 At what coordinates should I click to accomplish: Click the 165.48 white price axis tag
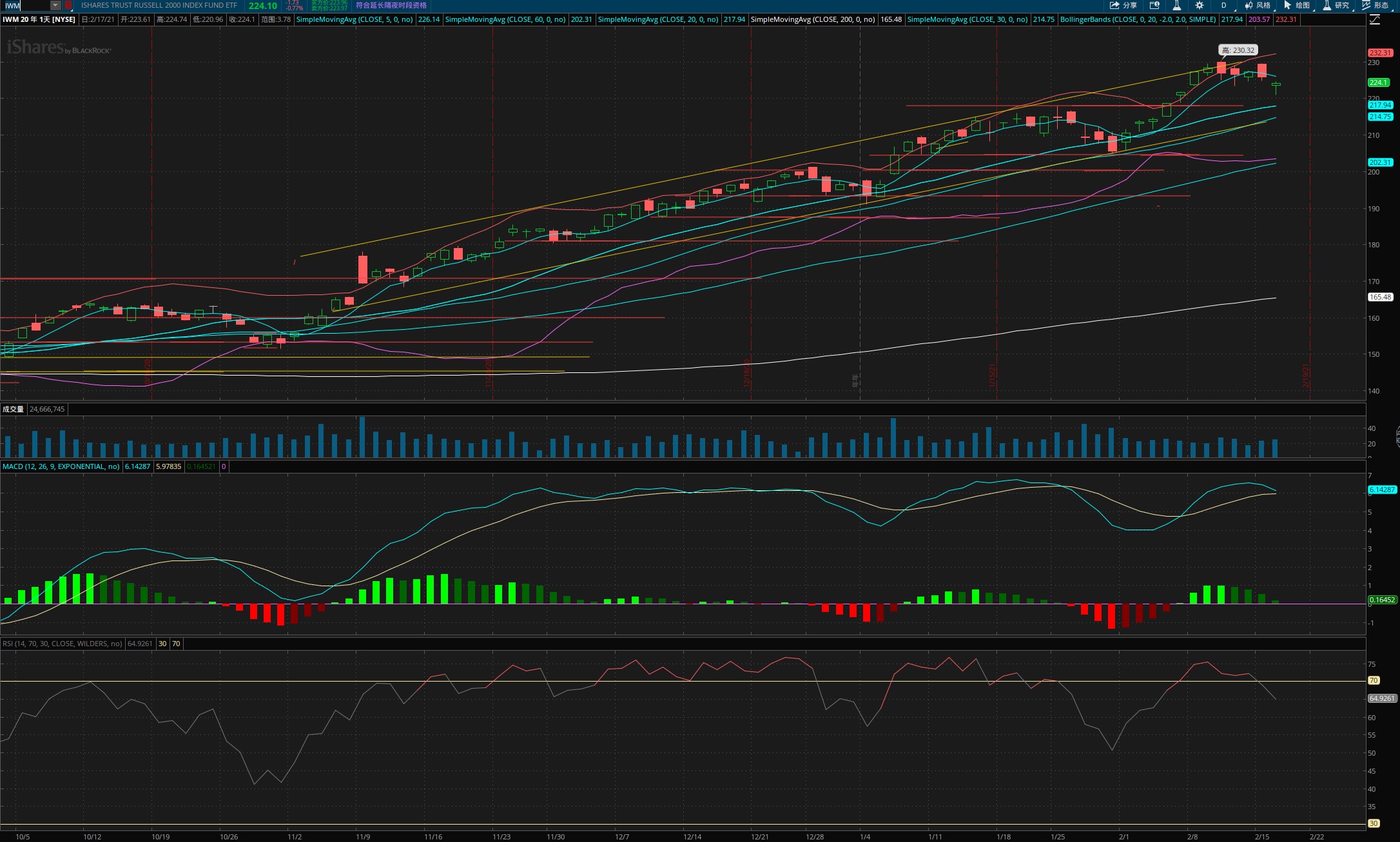pyautogui.click(x=1380, y=297)
